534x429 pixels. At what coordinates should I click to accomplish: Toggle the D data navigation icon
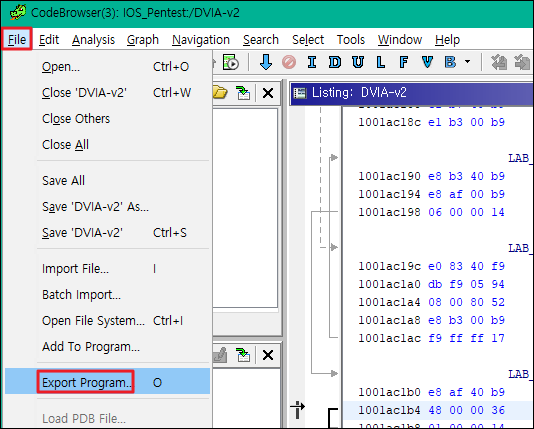click(335, 62)
